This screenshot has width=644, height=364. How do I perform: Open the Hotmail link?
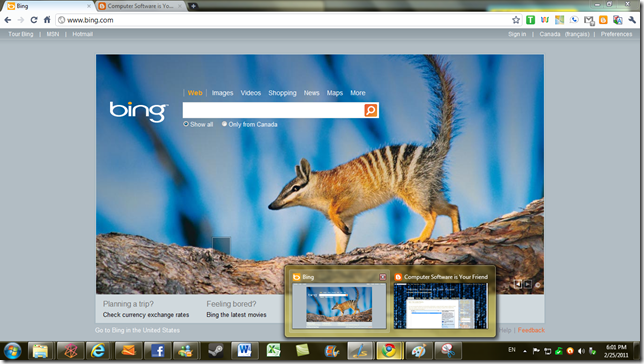click(x=83, y=34)
